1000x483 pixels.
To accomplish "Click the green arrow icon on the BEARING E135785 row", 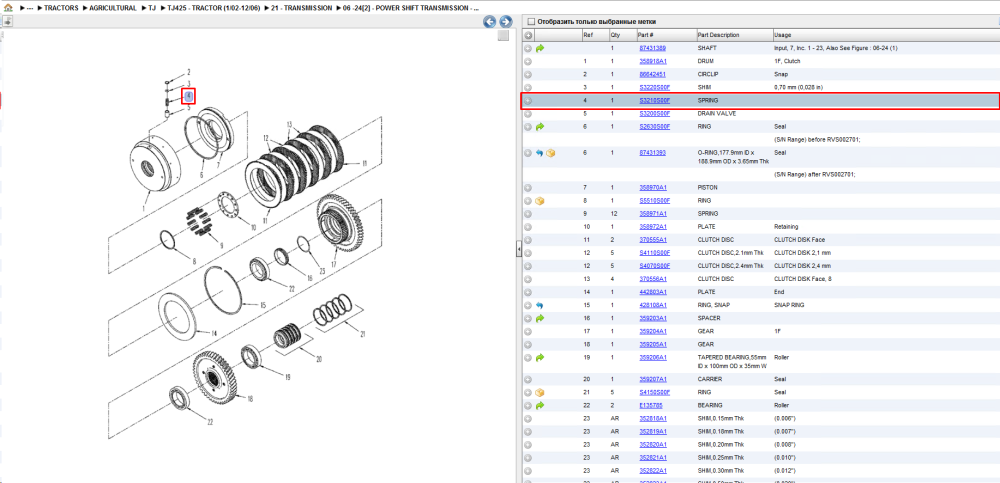I will pyautogui.click(x=540, y=405).
